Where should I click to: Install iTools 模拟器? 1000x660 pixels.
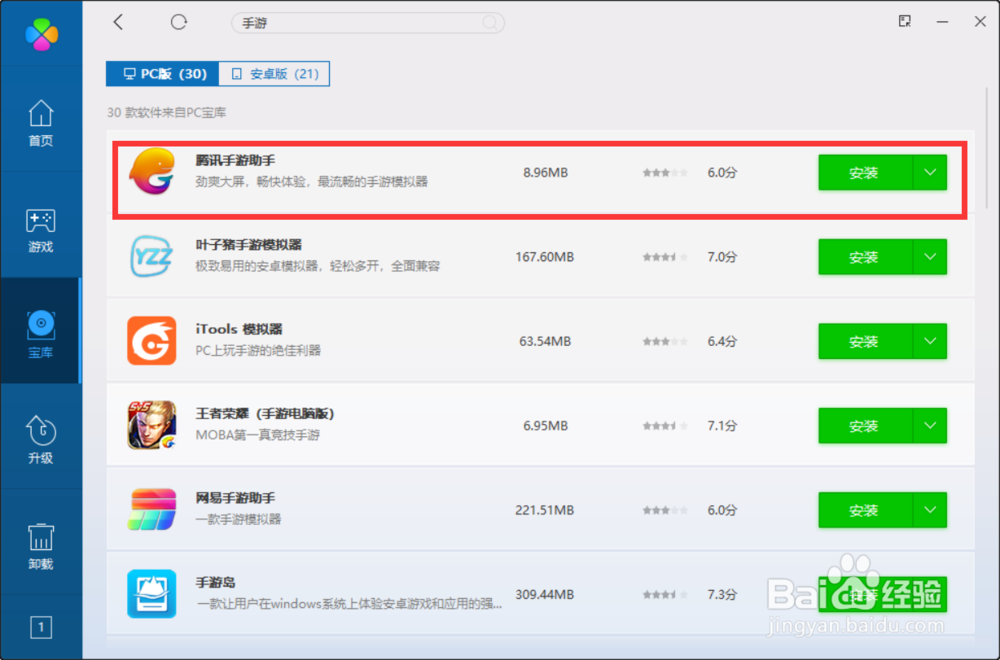click(x=865, y=341)
